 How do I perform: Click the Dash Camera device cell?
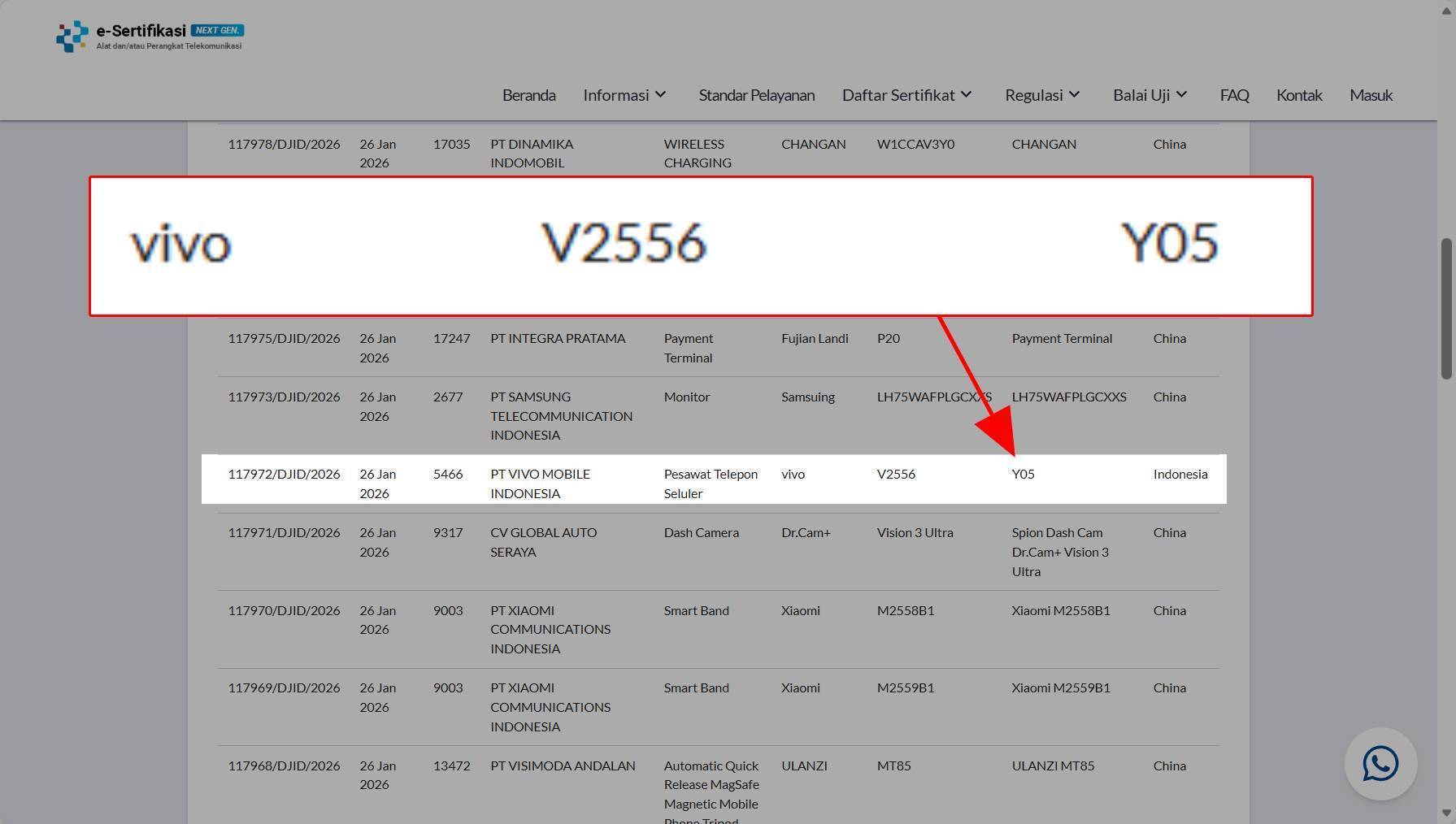tap(701, 532)
